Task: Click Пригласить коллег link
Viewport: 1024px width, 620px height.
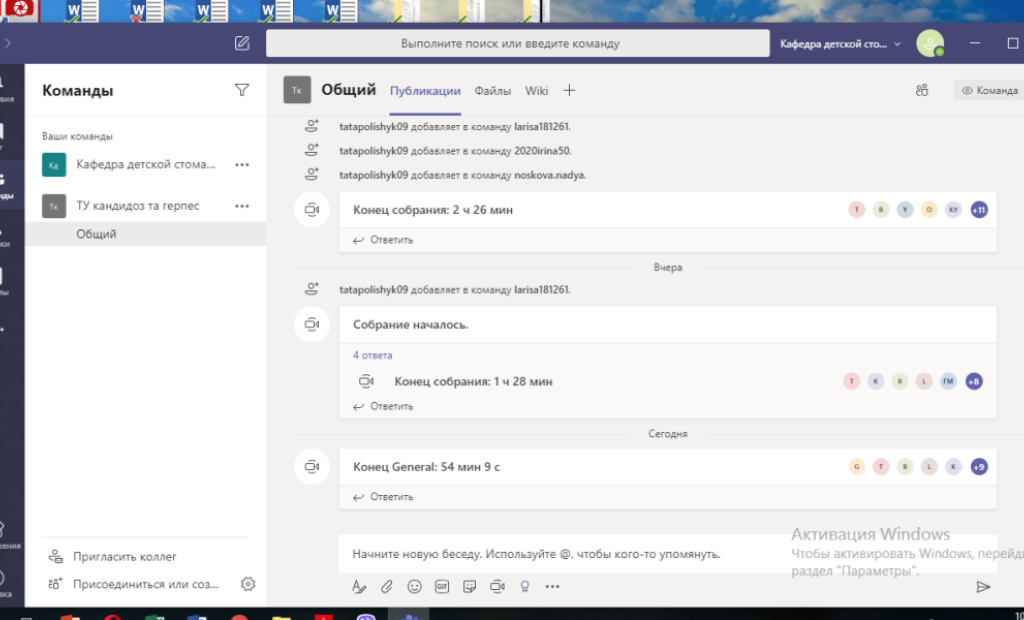Action: (124, 557)
